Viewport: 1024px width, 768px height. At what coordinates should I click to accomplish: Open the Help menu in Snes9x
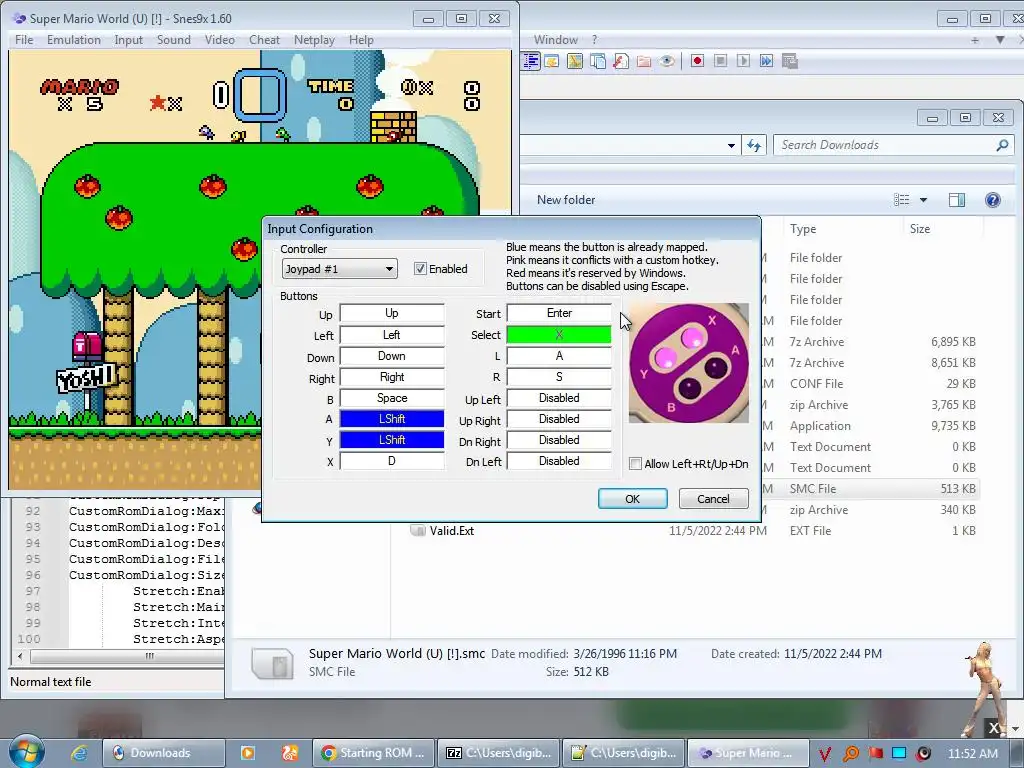[x=361, y=40]
